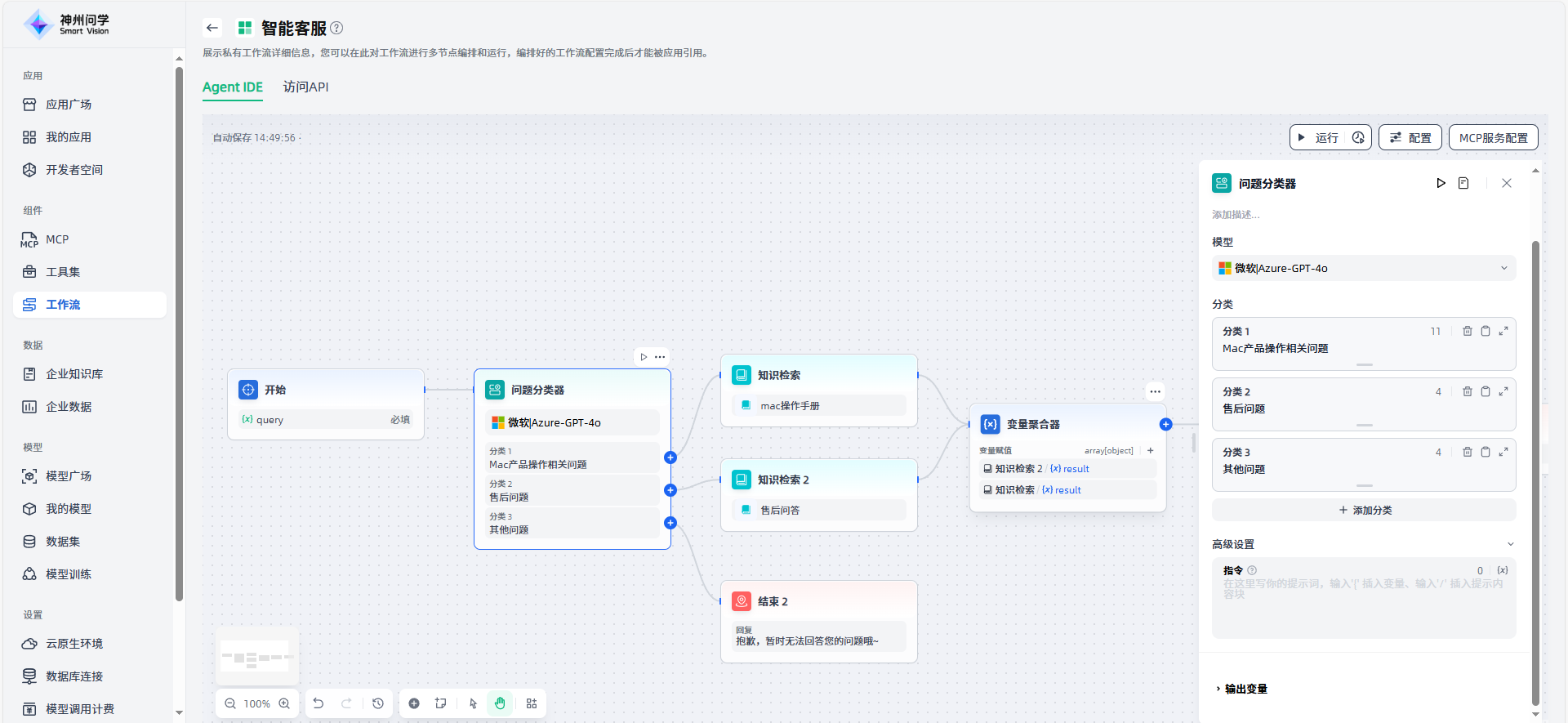Open 企业知识库 in the sidebar
Viewport: 1568px width, 723px height.
[74, 374]
